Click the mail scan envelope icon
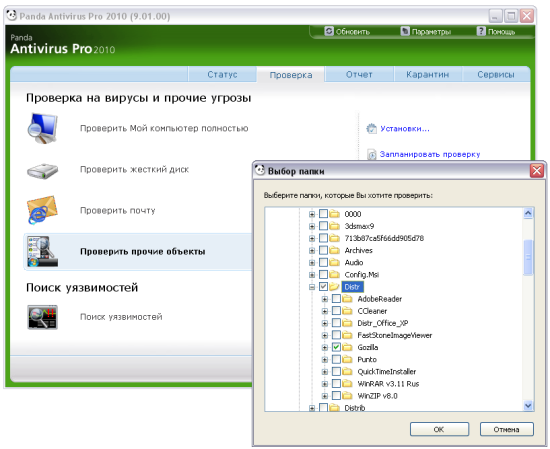 click(x=42, y=210)
